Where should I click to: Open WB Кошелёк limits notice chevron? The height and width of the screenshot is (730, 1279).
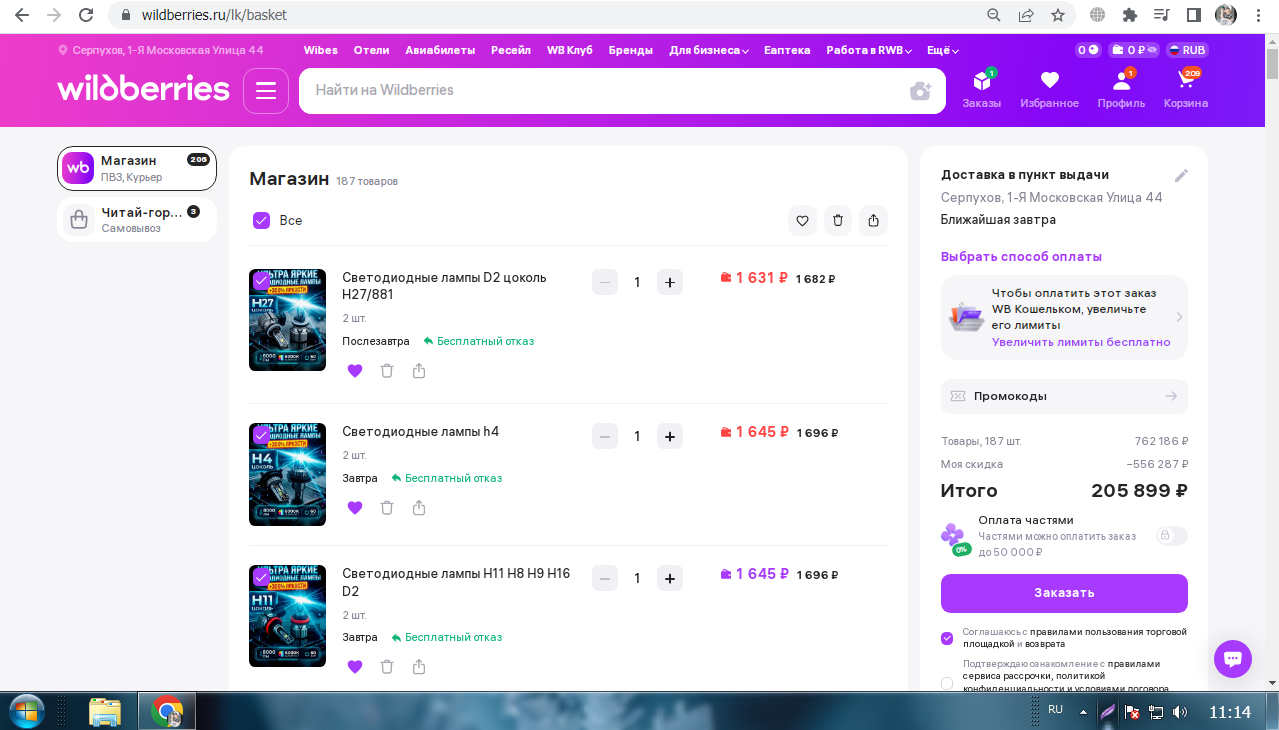(x=1179, y=317)
